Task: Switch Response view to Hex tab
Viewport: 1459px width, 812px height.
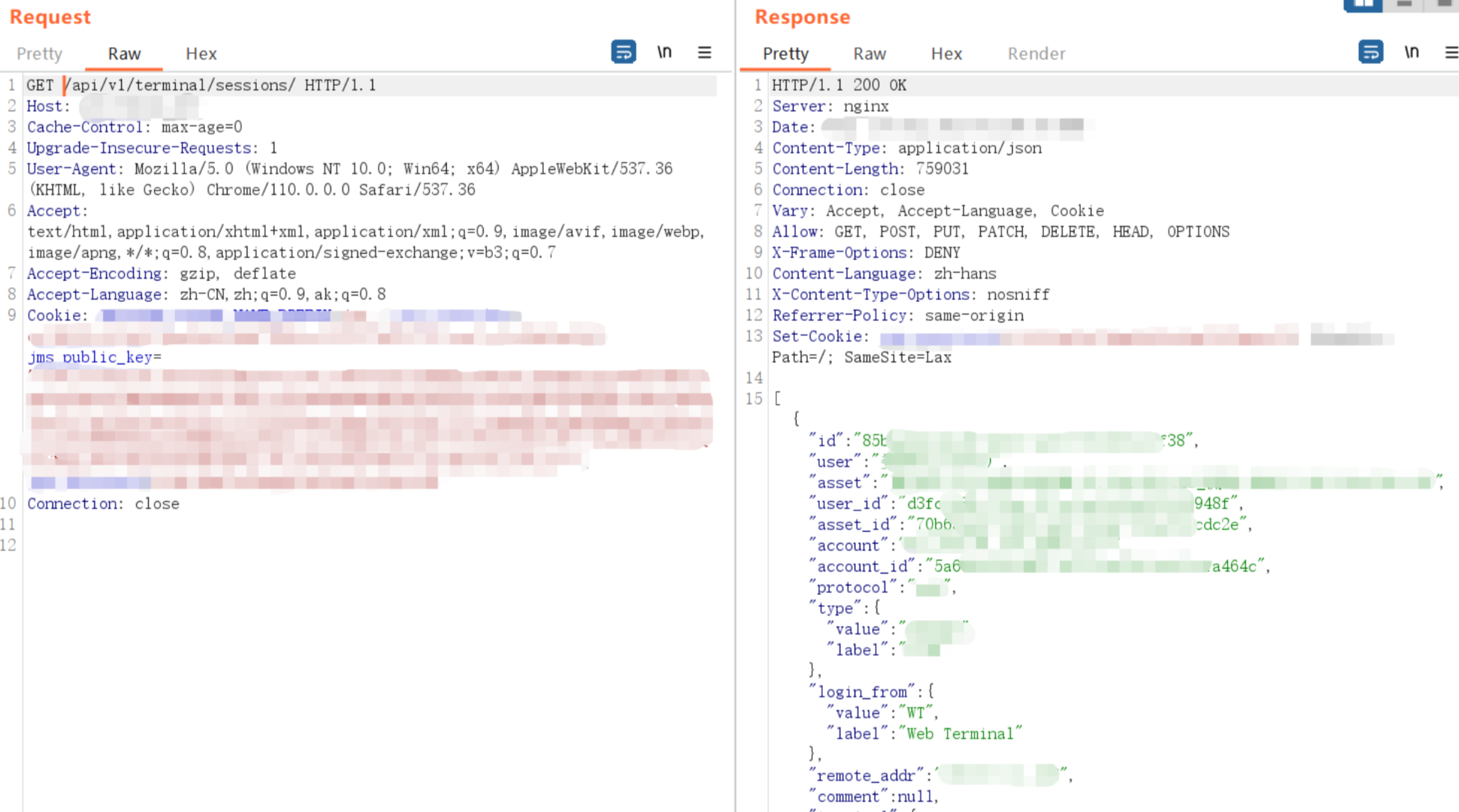Action: [946, 54]
